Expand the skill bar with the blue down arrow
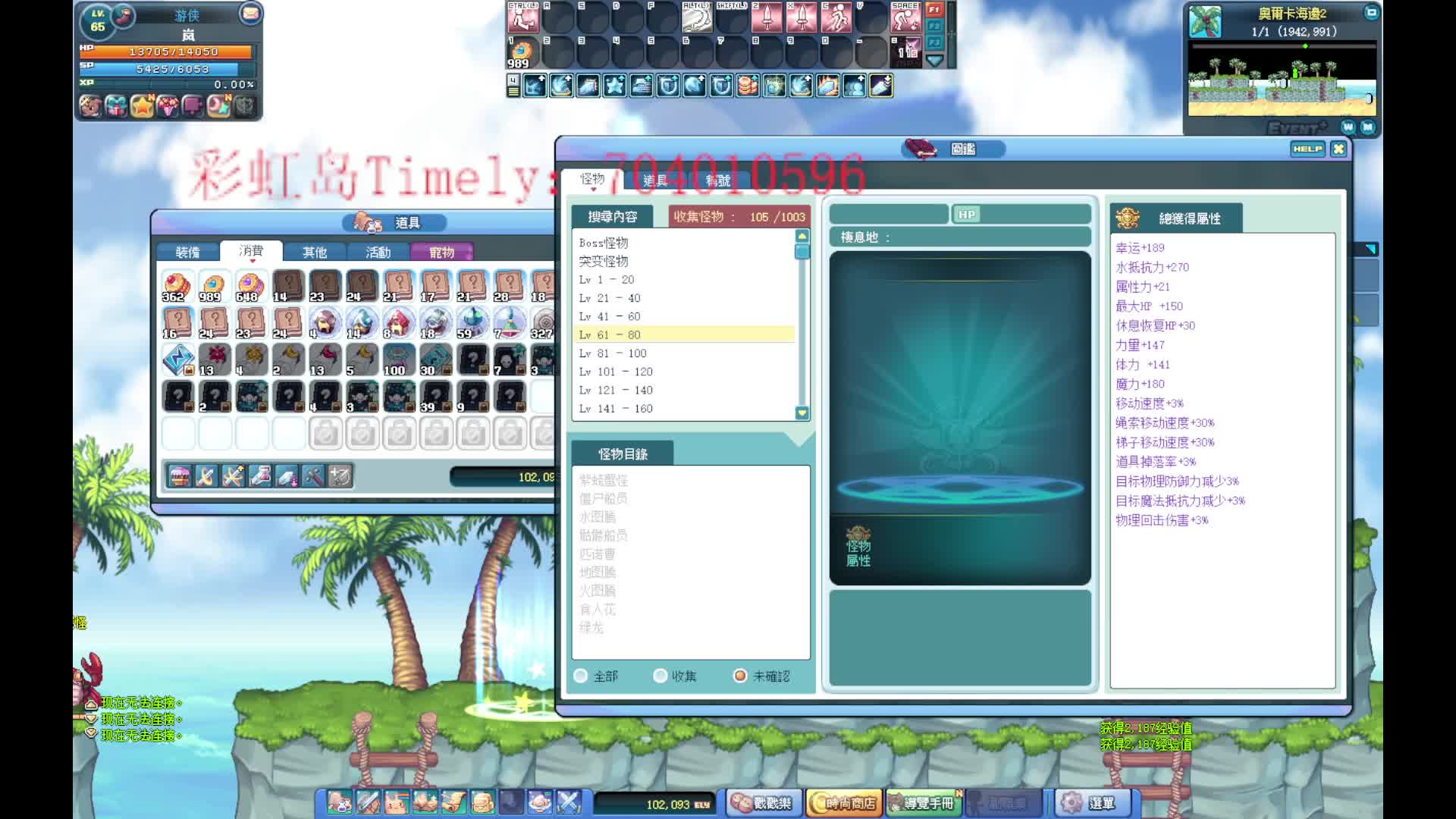 point(934,61)
